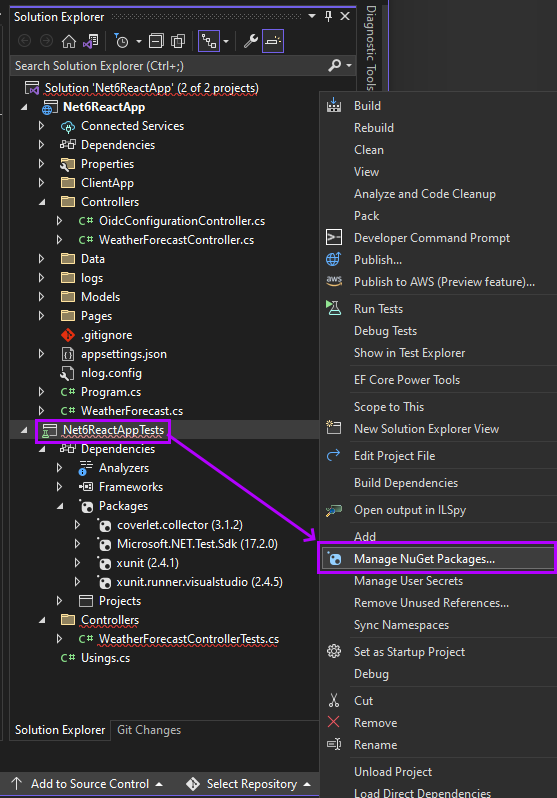Select xunit.runner.visualstudio (2.4.5) package

pyautogui.click(x=200, y=582)
